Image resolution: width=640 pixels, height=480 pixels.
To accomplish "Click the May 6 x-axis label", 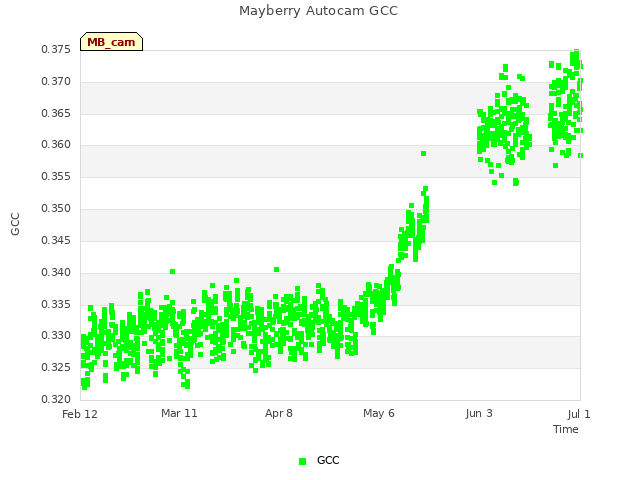I will tap(379, 413).
